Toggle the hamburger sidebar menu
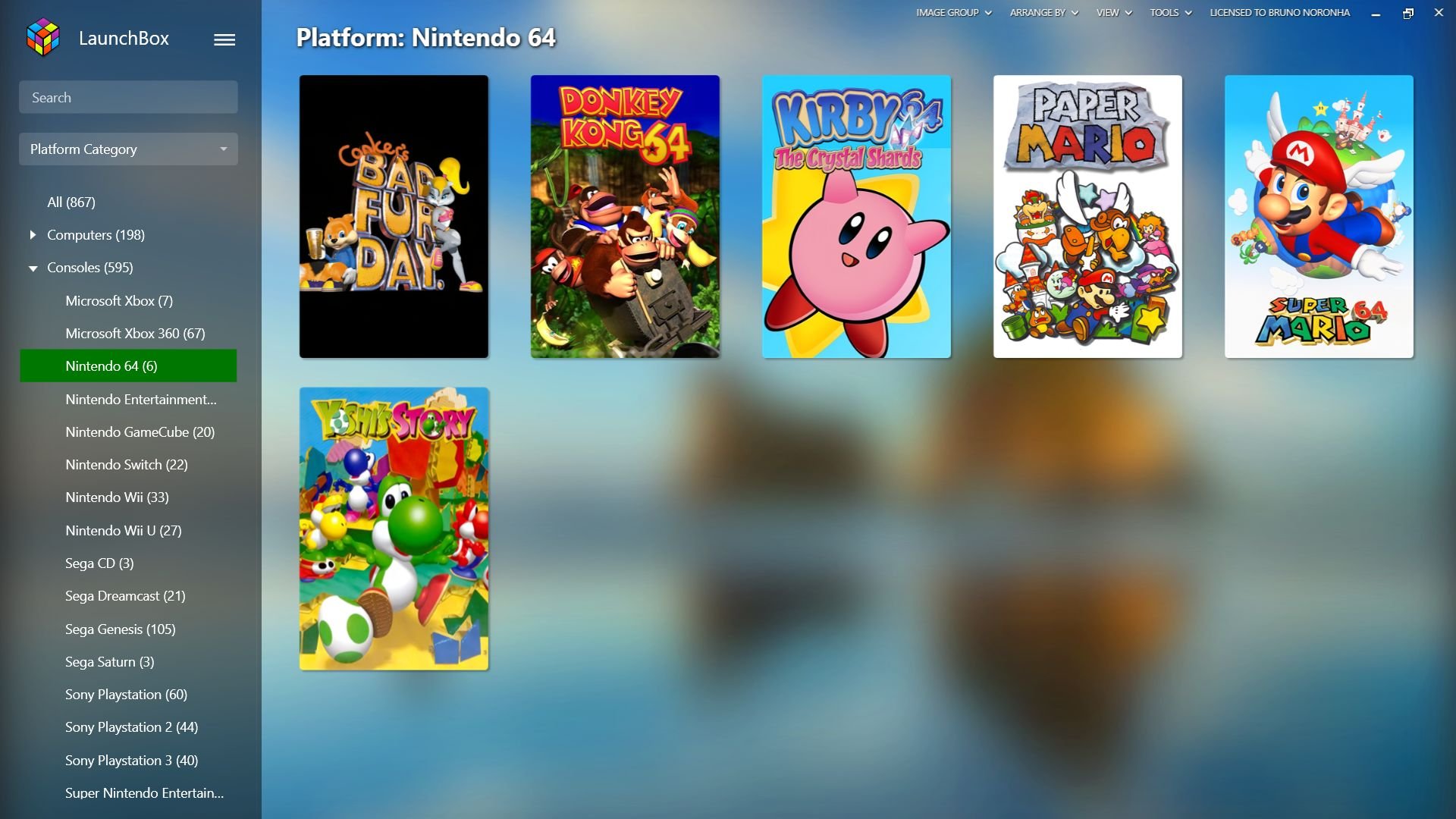The height and width of the screenshot is (819, 1456). pos(224,39)
